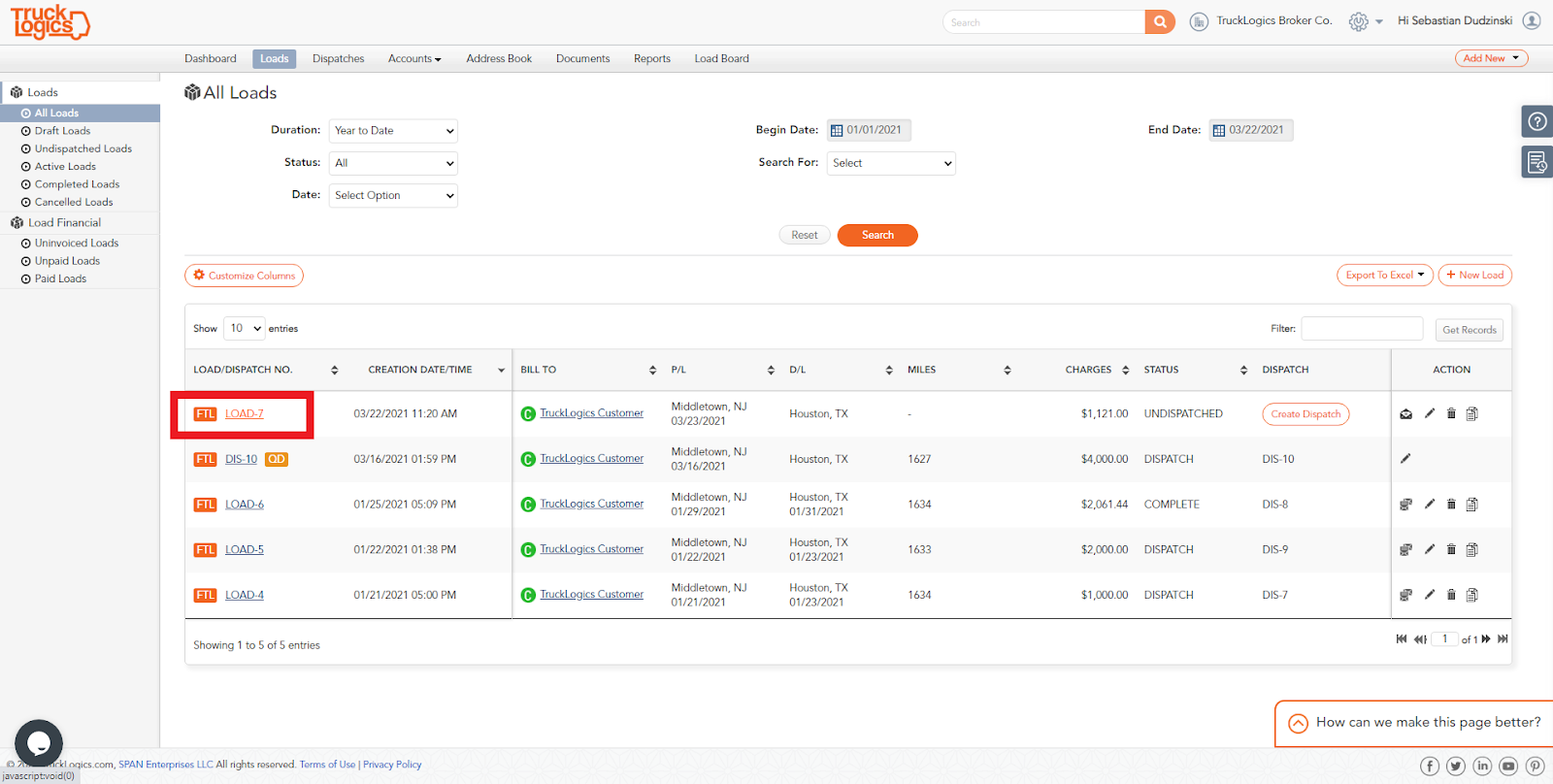
Task: Click the stacked mail icon in the LOAD-4 row
Action: (1405, 595)
